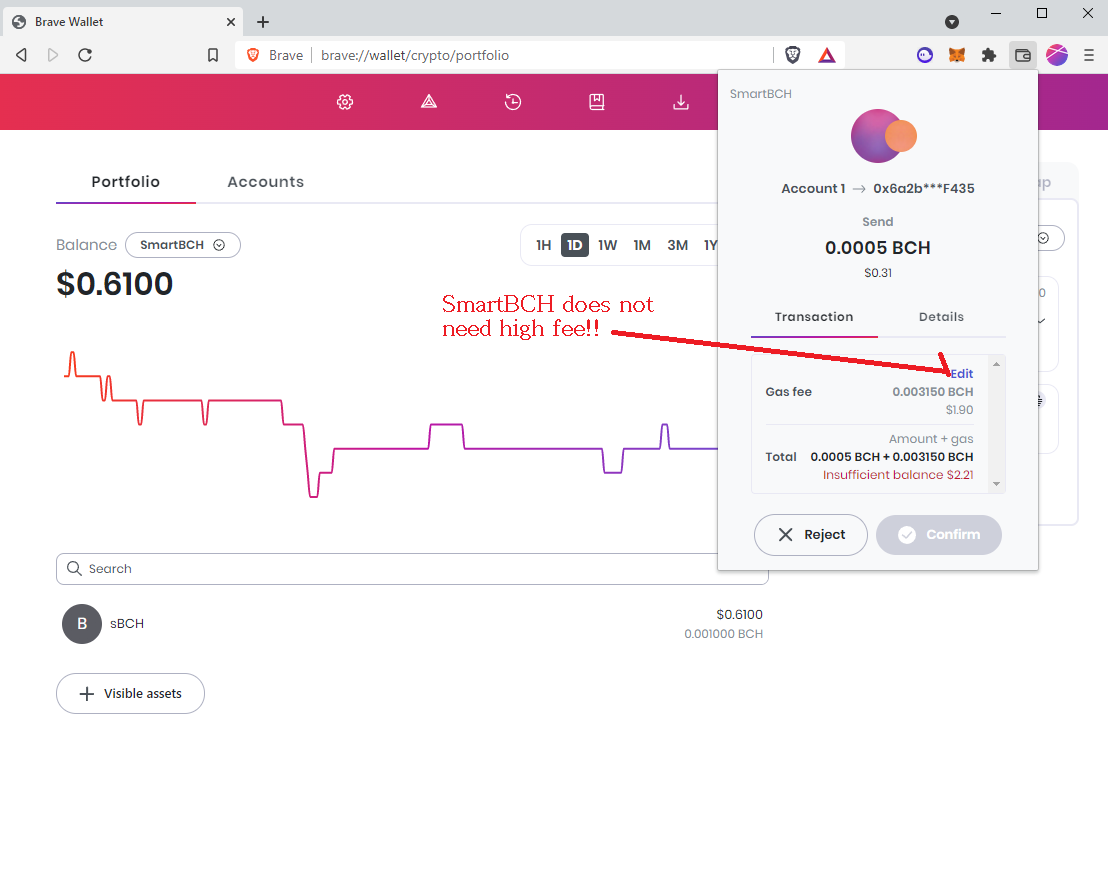Click recipient address 0x6a2b***F435
1108x884 pixels.
[924, 189]
